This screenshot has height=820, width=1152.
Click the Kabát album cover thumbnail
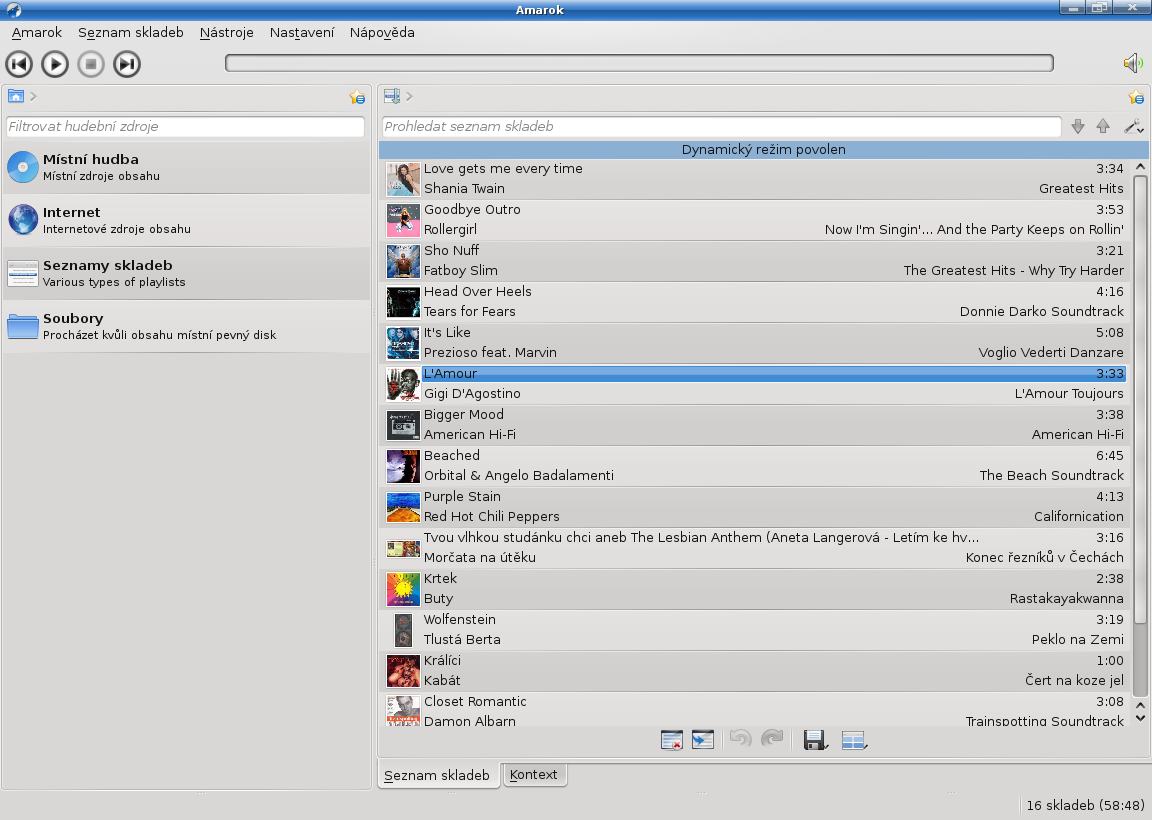403,672
